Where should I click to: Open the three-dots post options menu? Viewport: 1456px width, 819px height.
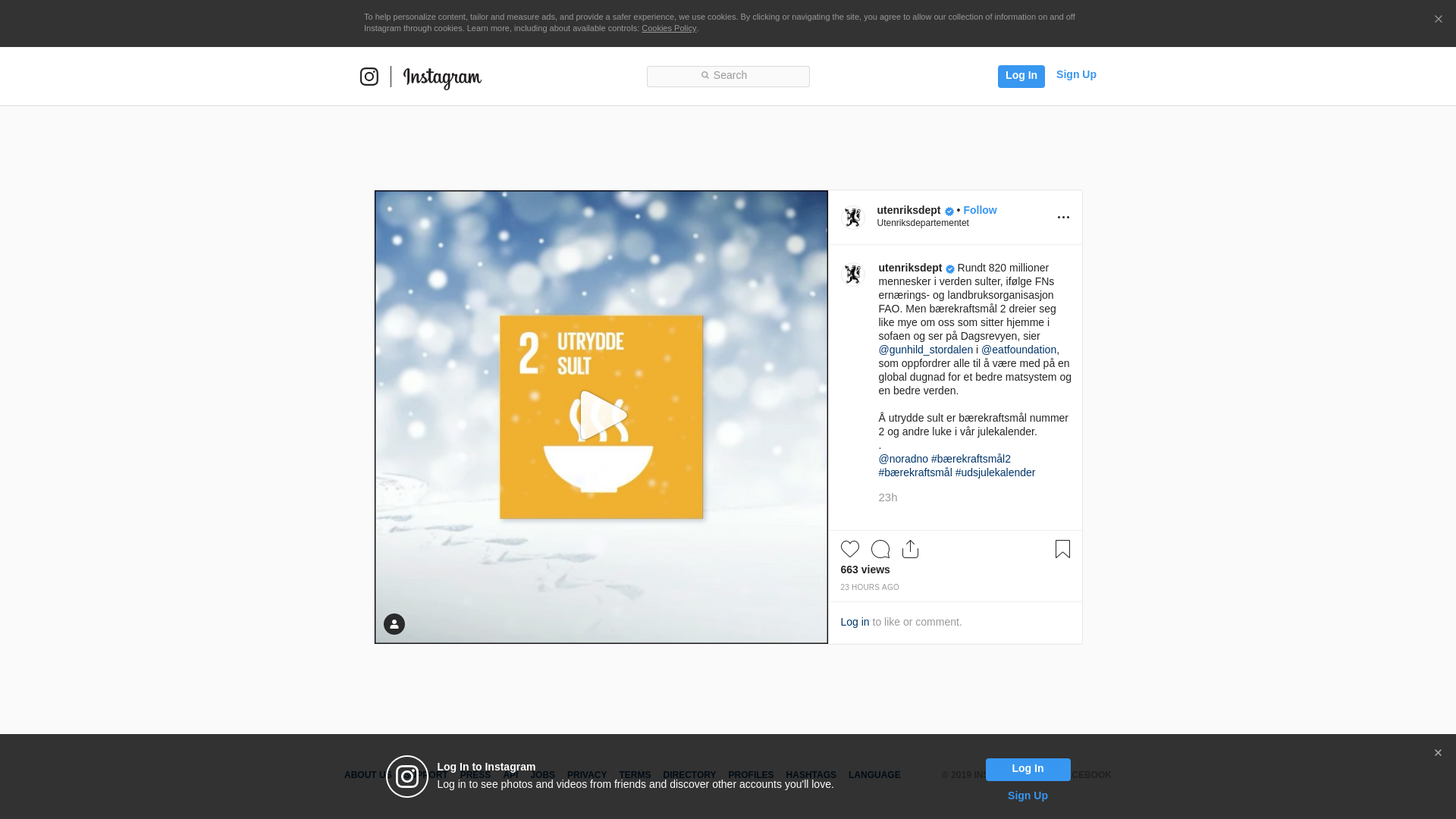(1063, 218)
